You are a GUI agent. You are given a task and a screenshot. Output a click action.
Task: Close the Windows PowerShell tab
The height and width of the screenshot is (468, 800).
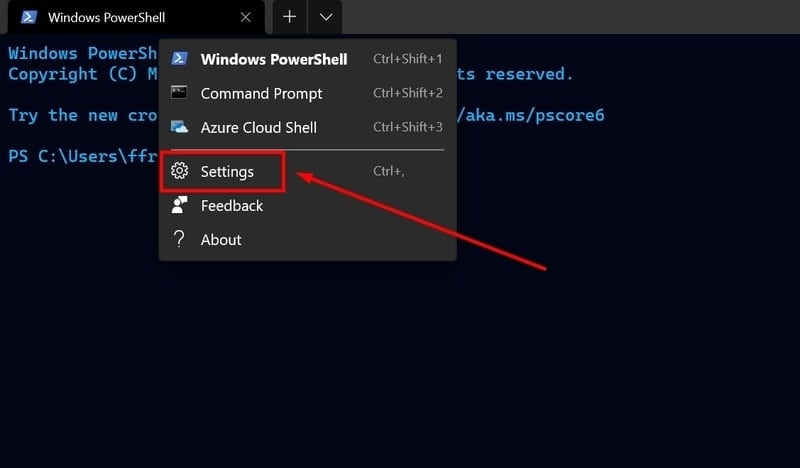pos(246,17)
